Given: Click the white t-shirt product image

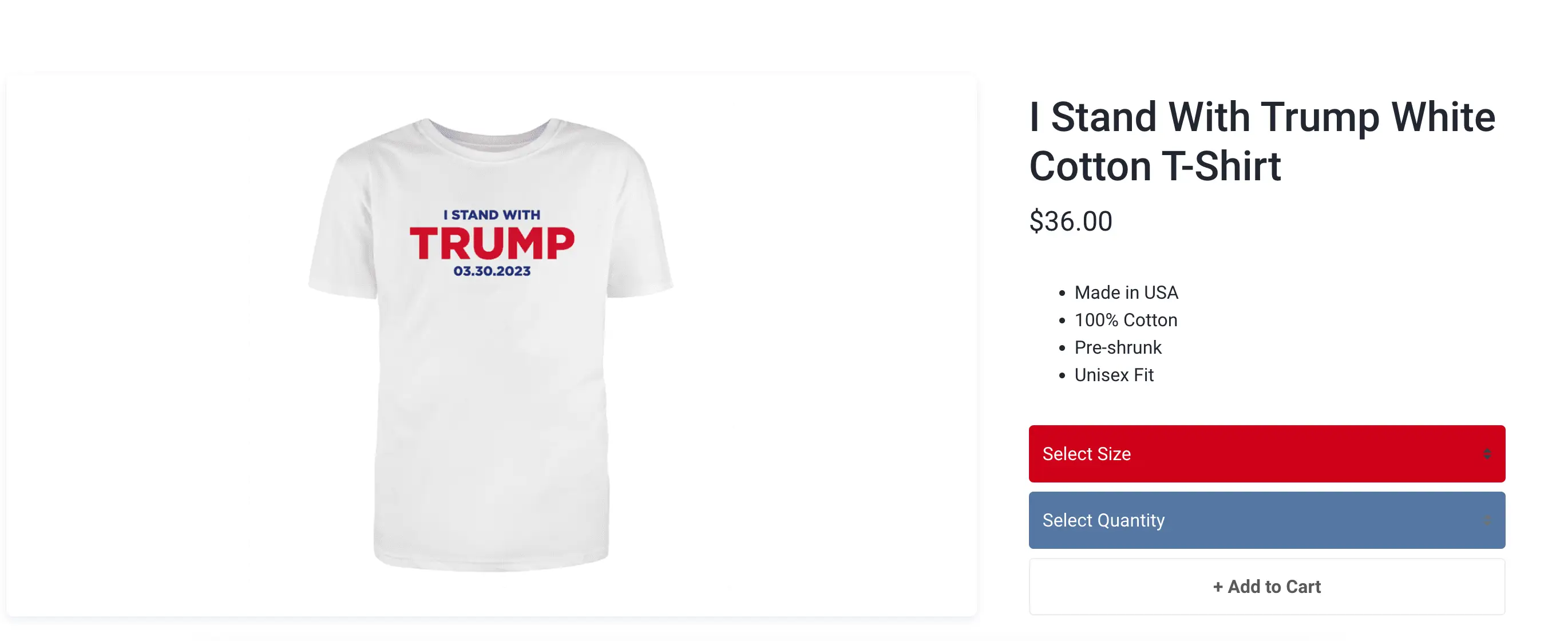Looking at the screenshot, I should [490, 345].
